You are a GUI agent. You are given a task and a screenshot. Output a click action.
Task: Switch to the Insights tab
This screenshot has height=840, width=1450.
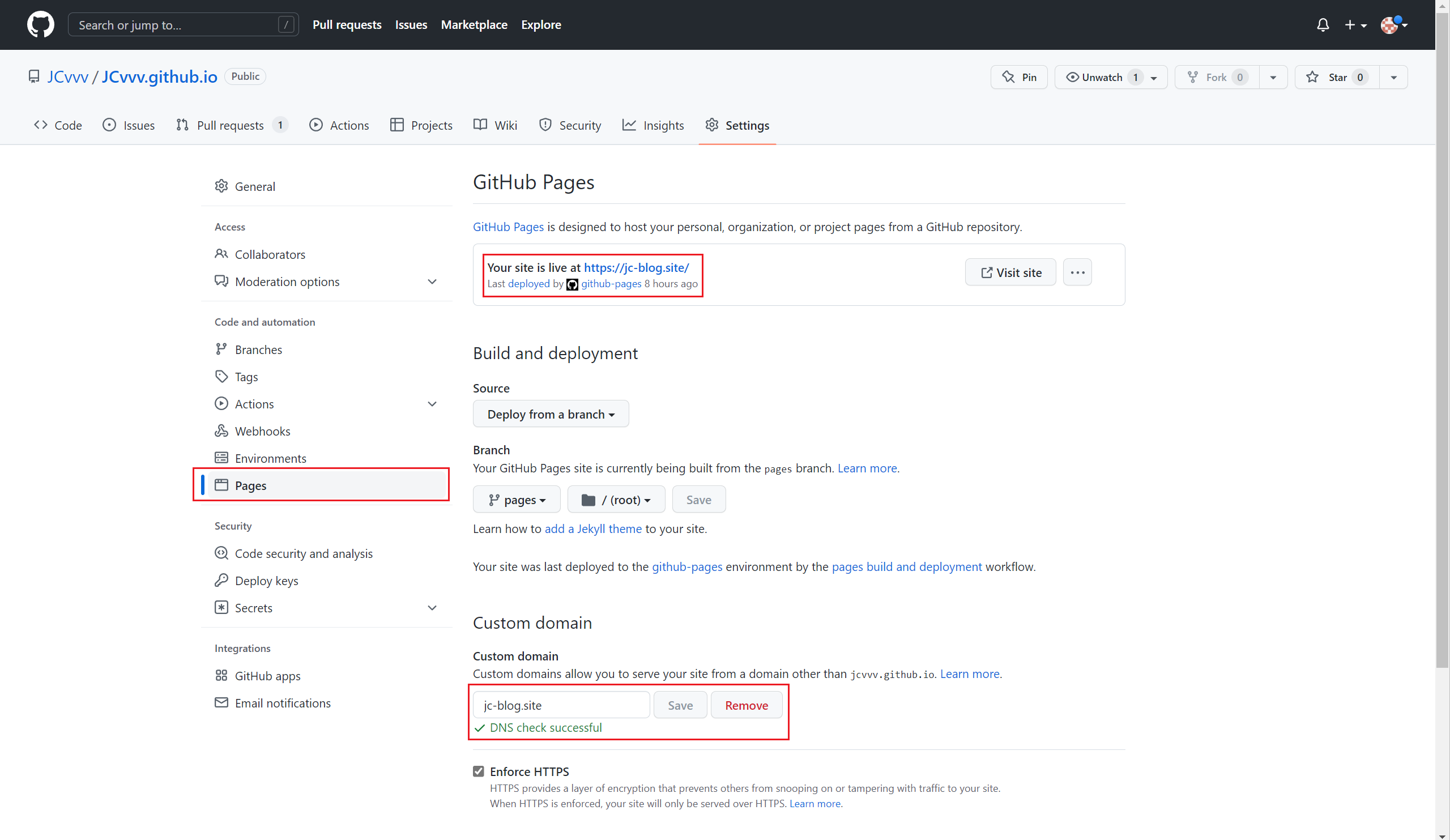tap(653, 125)
